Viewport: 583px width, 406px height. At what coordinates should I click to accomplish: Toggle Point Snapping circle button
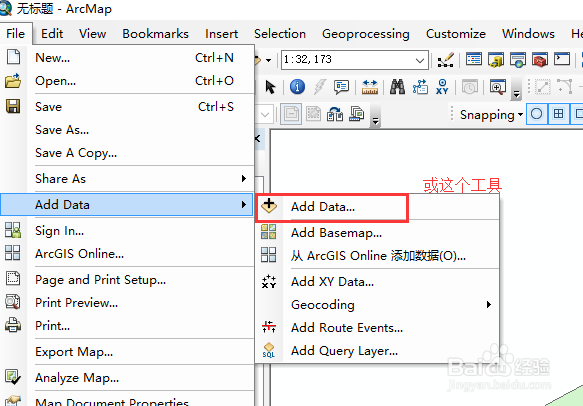tap(537, 114)
